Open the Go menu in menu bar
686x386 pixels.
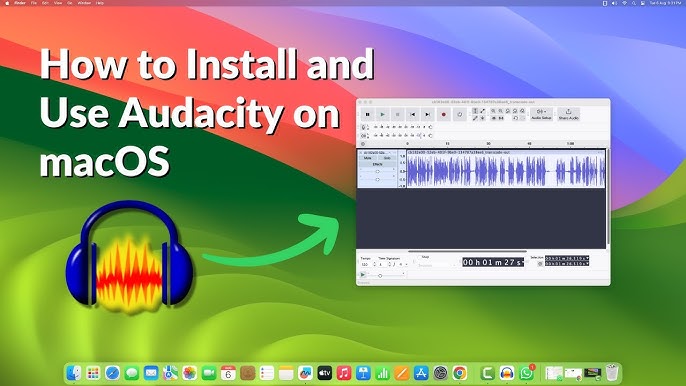pyautogui.click(x=70, y=3)
